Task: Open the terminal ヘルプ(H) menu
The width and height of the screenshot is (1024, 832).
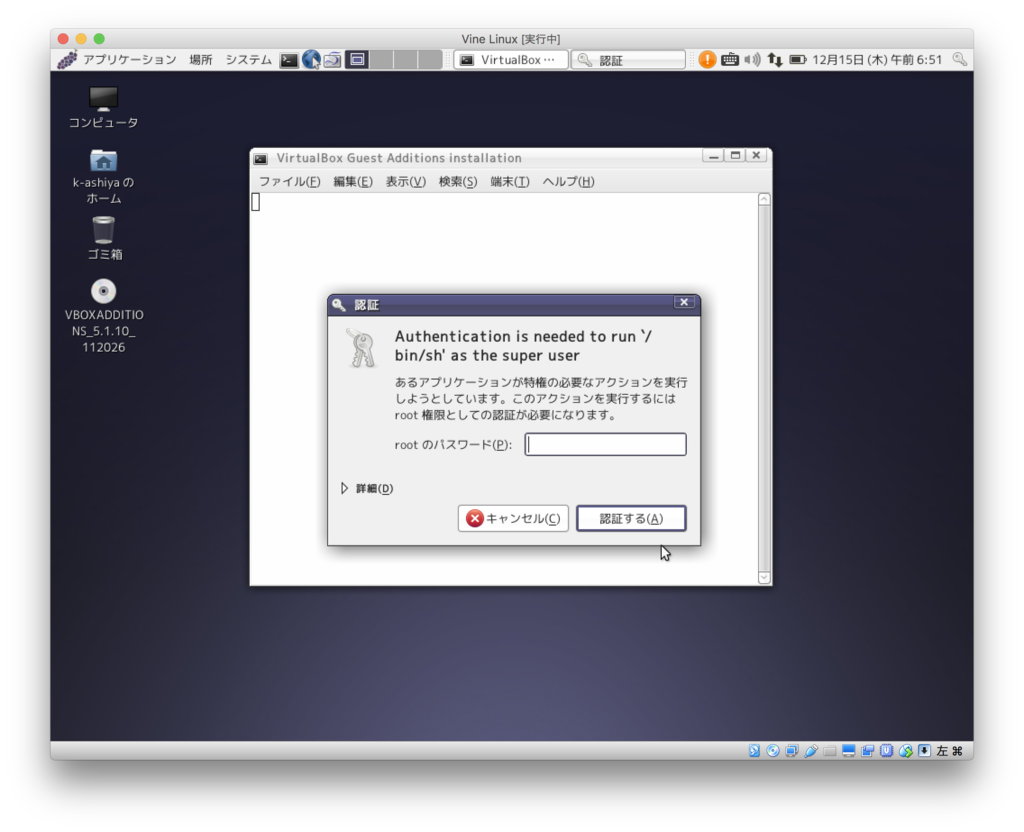Action: [x=568, y=182]
